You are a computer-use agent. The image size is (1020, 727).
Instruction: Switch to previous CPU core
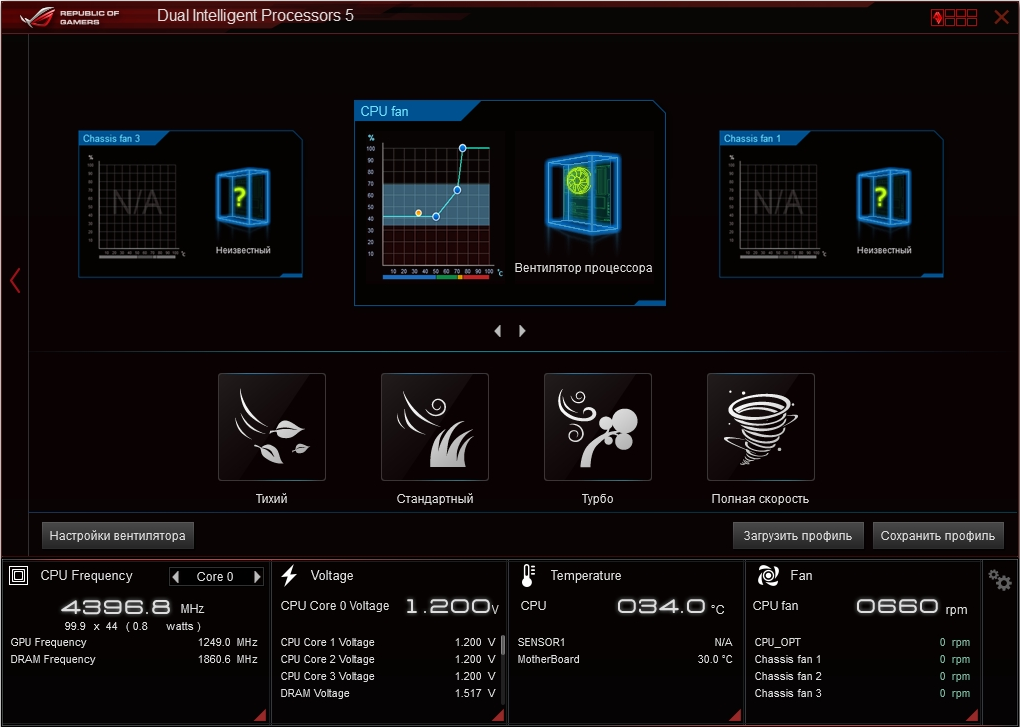tap(176, 577)
